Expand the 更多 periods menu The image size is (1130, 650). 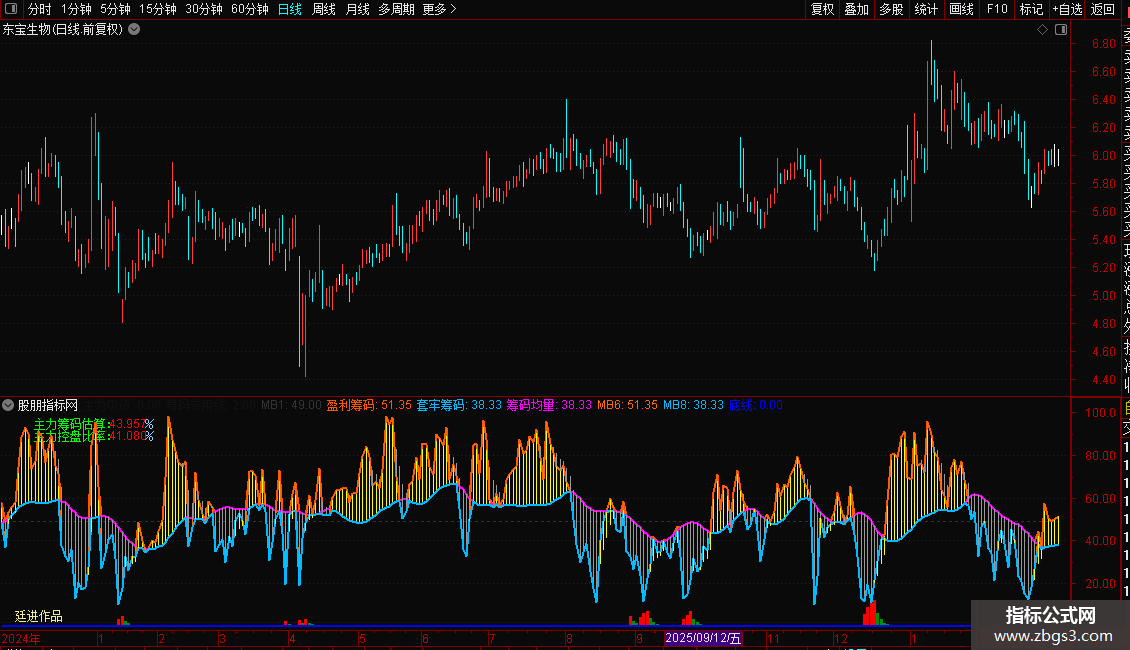tap(440, 9)
